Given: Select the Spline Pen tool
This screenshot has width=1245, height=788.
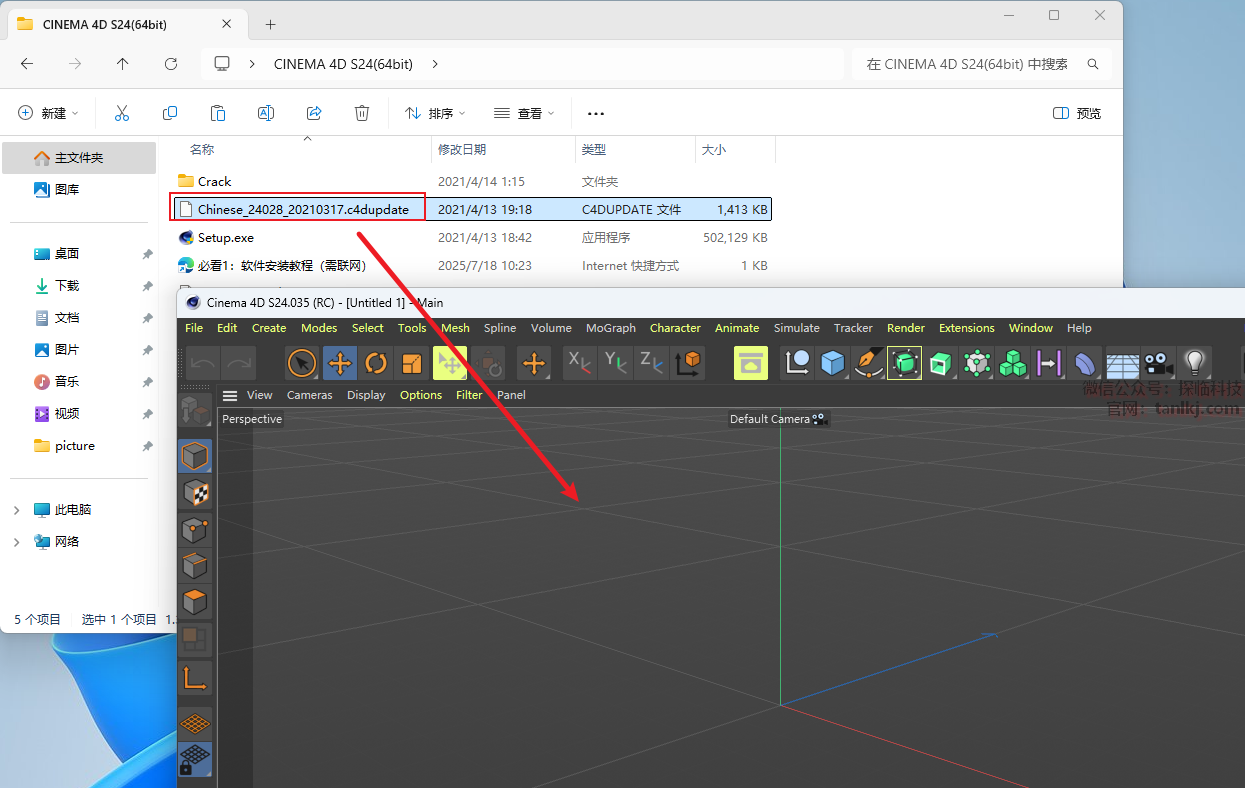Looking at the screenshot, I should pos(867,363).
